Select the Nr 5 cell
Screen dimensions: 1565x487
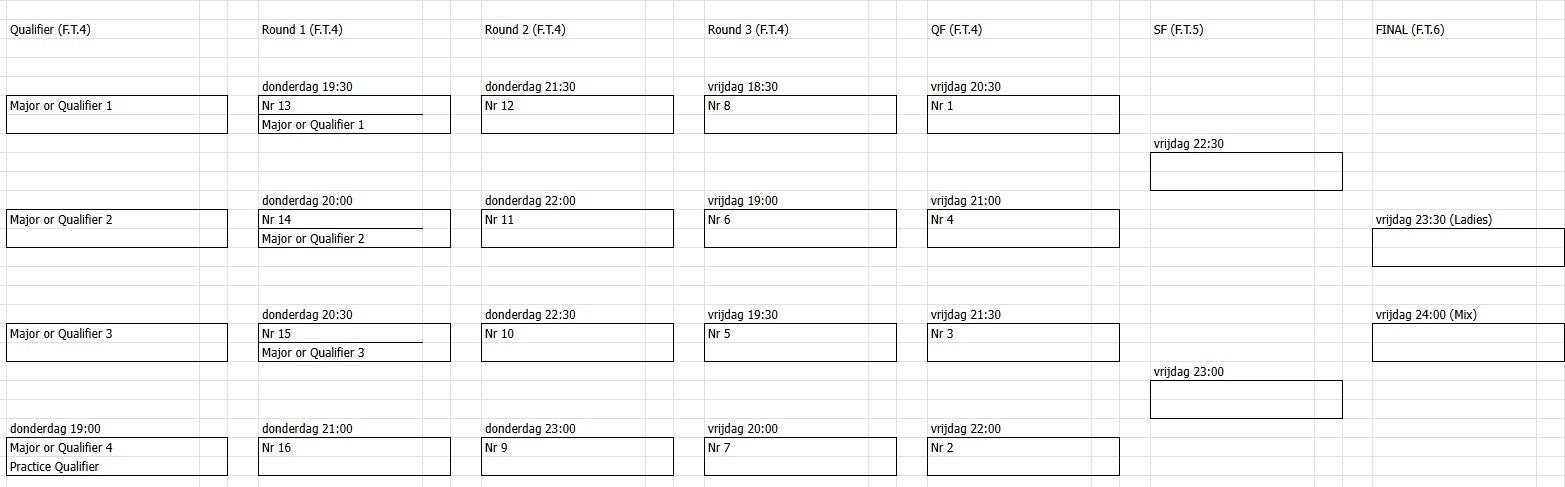[719, 334]
